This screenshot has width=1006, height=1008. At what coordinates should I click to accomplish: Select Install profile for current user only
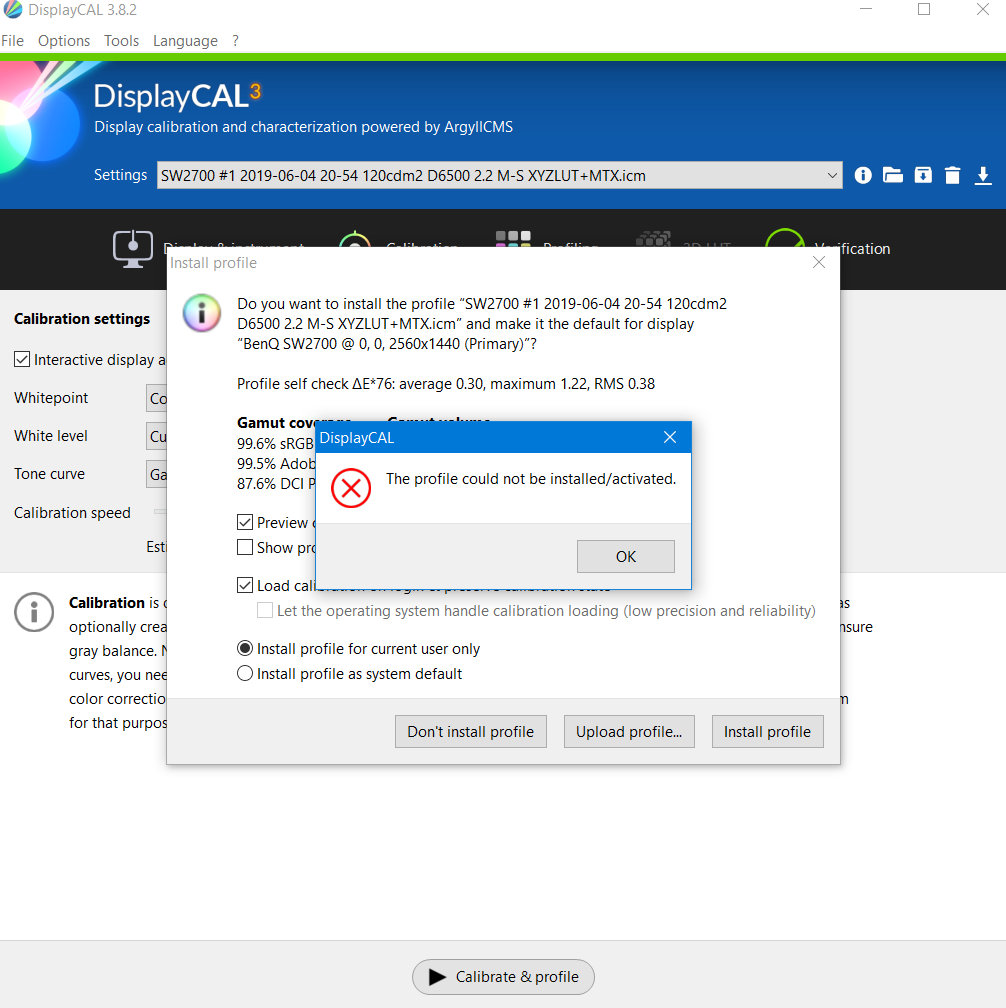pos(245,648)
